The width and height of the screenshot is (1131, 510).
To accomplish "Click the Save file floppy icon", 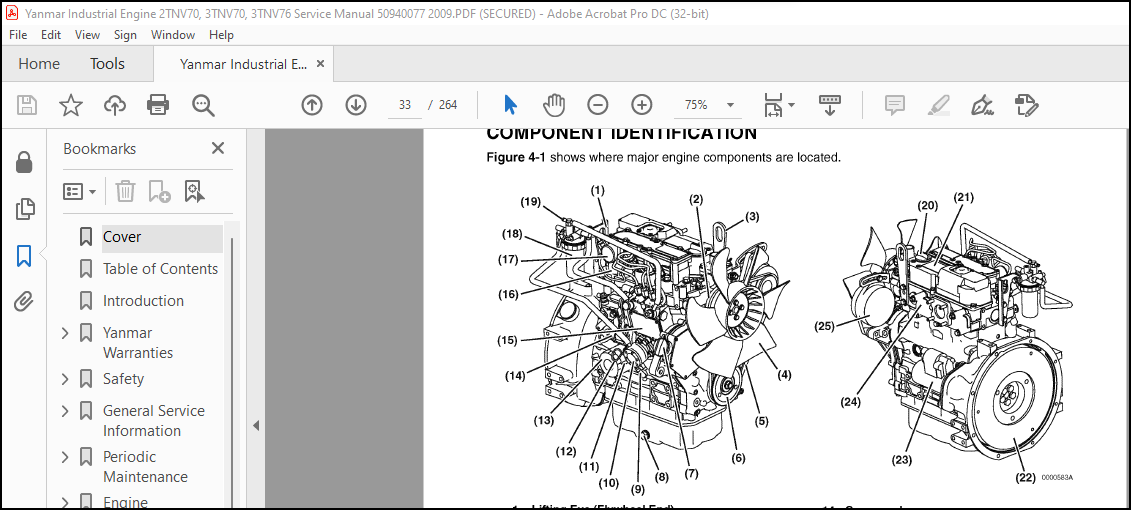I will click(27, 105).
